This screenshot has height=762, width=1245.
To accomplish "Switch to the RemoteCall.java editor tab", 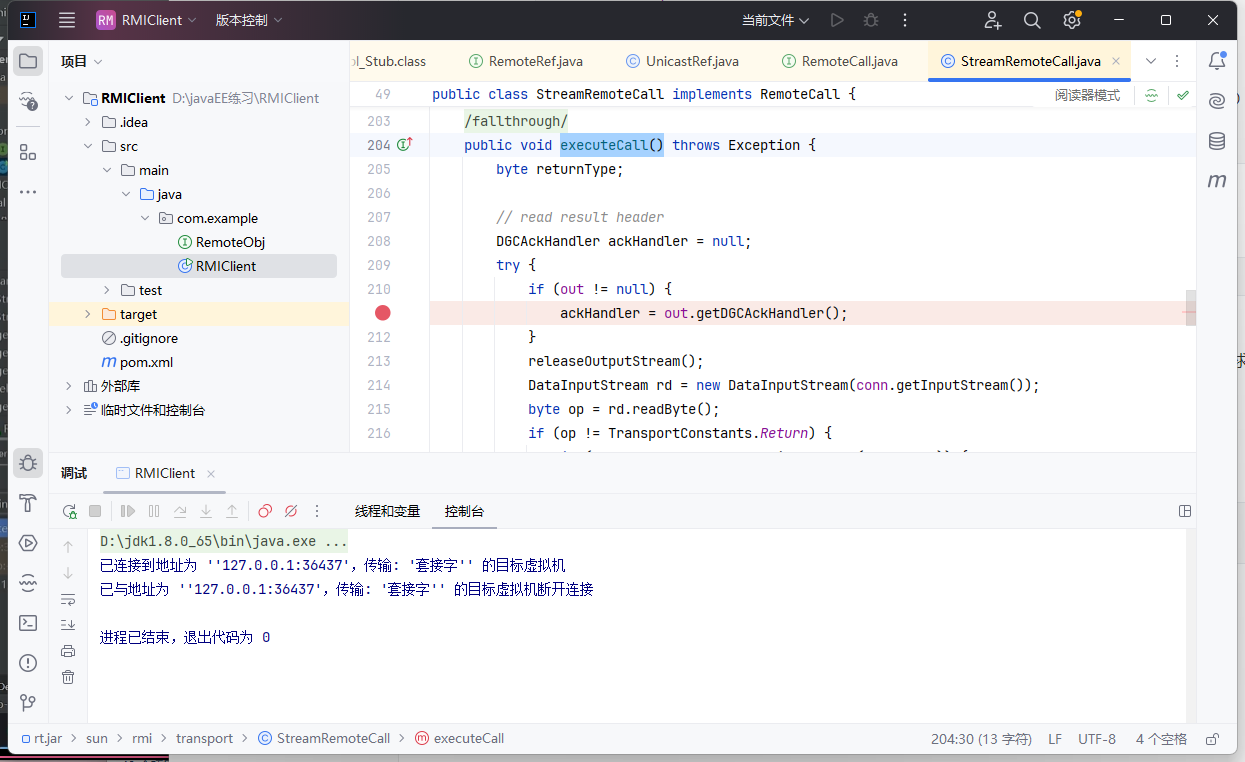I will (849, 61).
